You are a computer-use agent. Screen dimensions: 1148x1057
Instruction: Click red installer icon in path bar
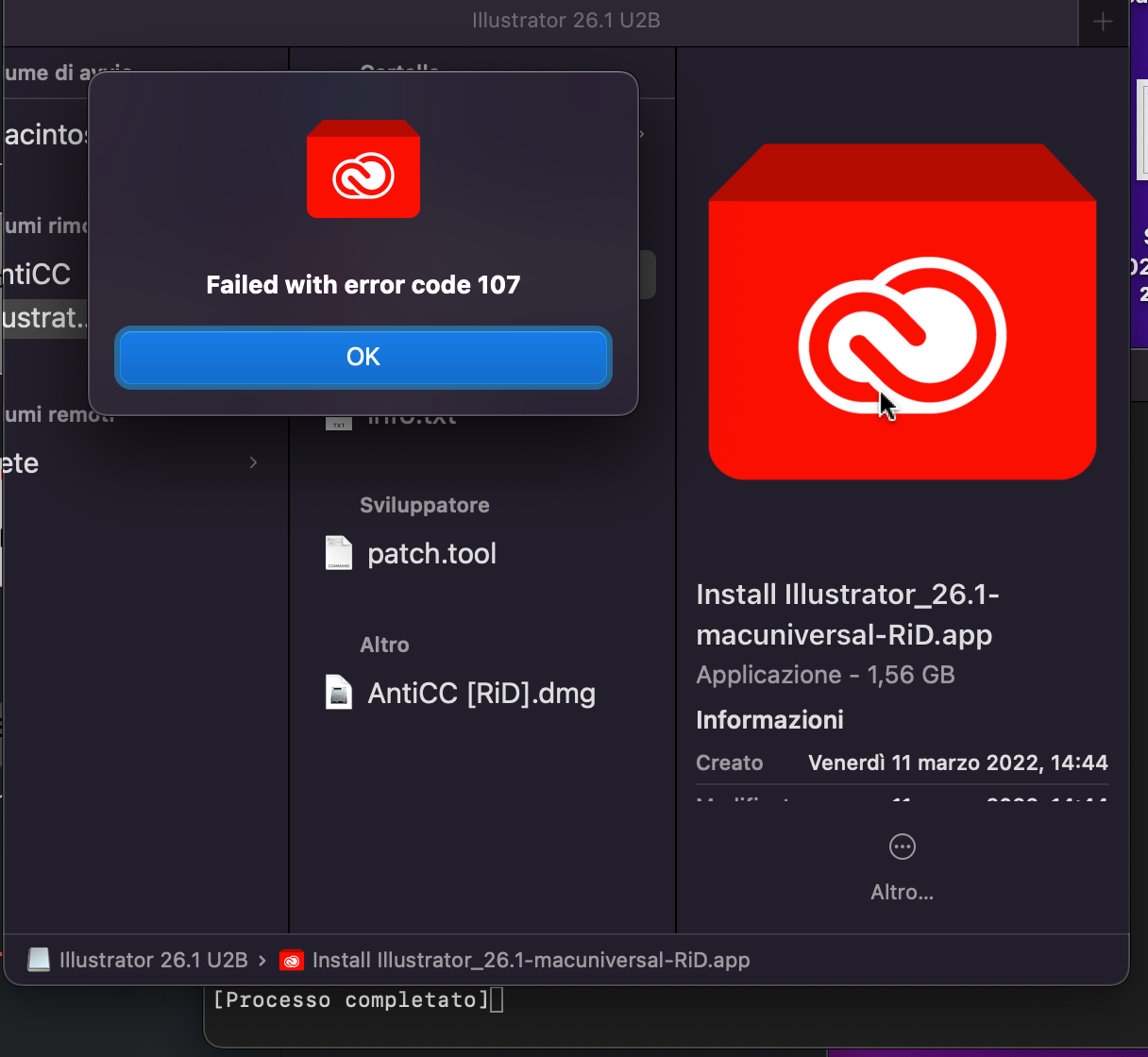[292, 960]
